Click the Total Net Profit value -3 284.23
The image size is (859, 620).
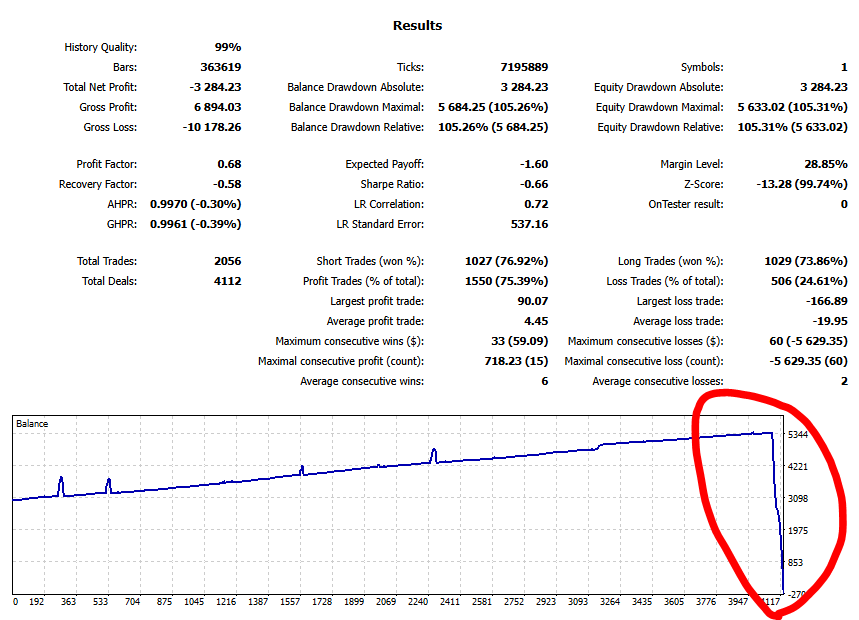tap(212, 87)
